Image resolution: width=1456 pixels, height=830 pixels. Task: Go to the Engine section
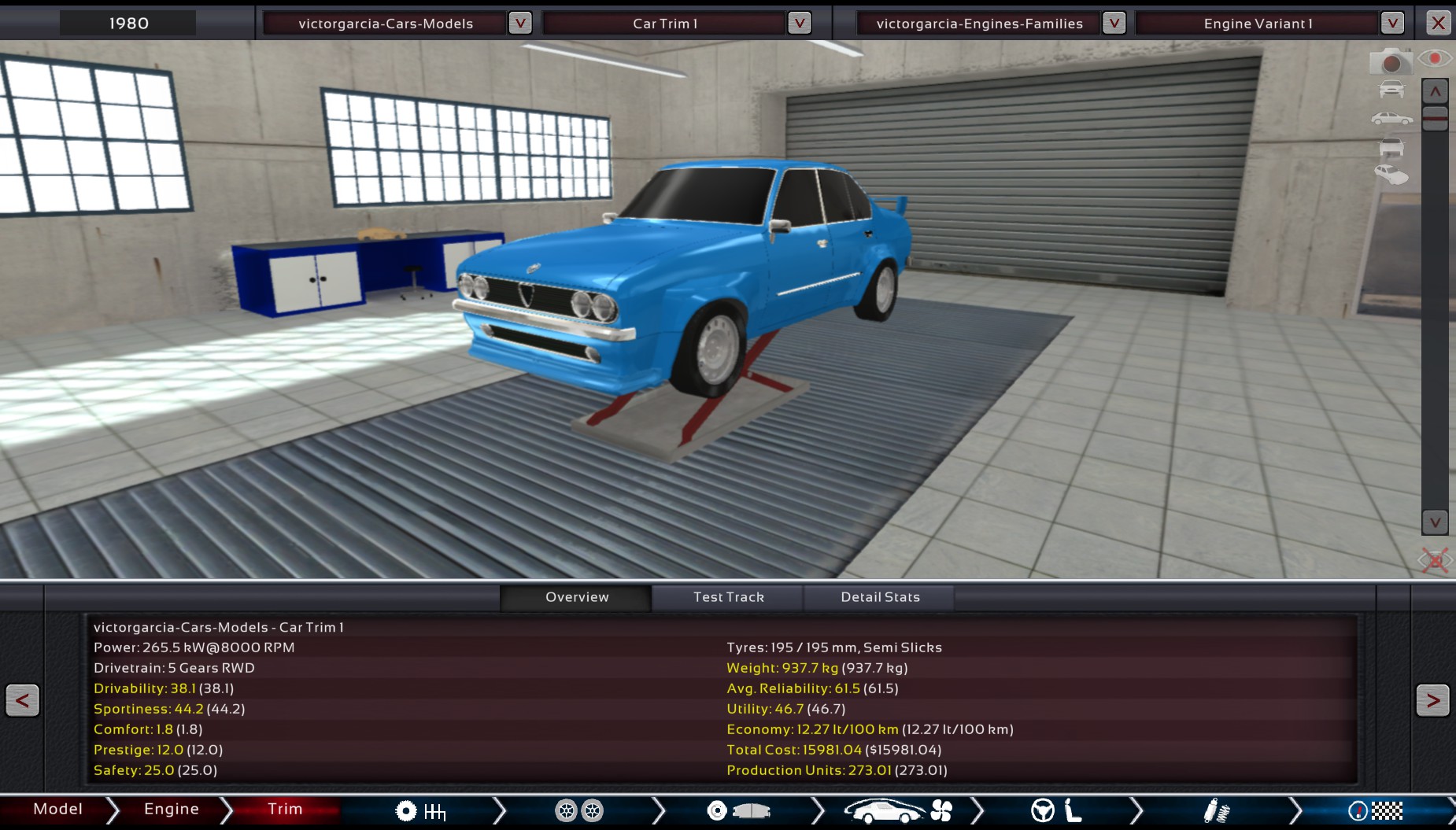click(171, 809)
